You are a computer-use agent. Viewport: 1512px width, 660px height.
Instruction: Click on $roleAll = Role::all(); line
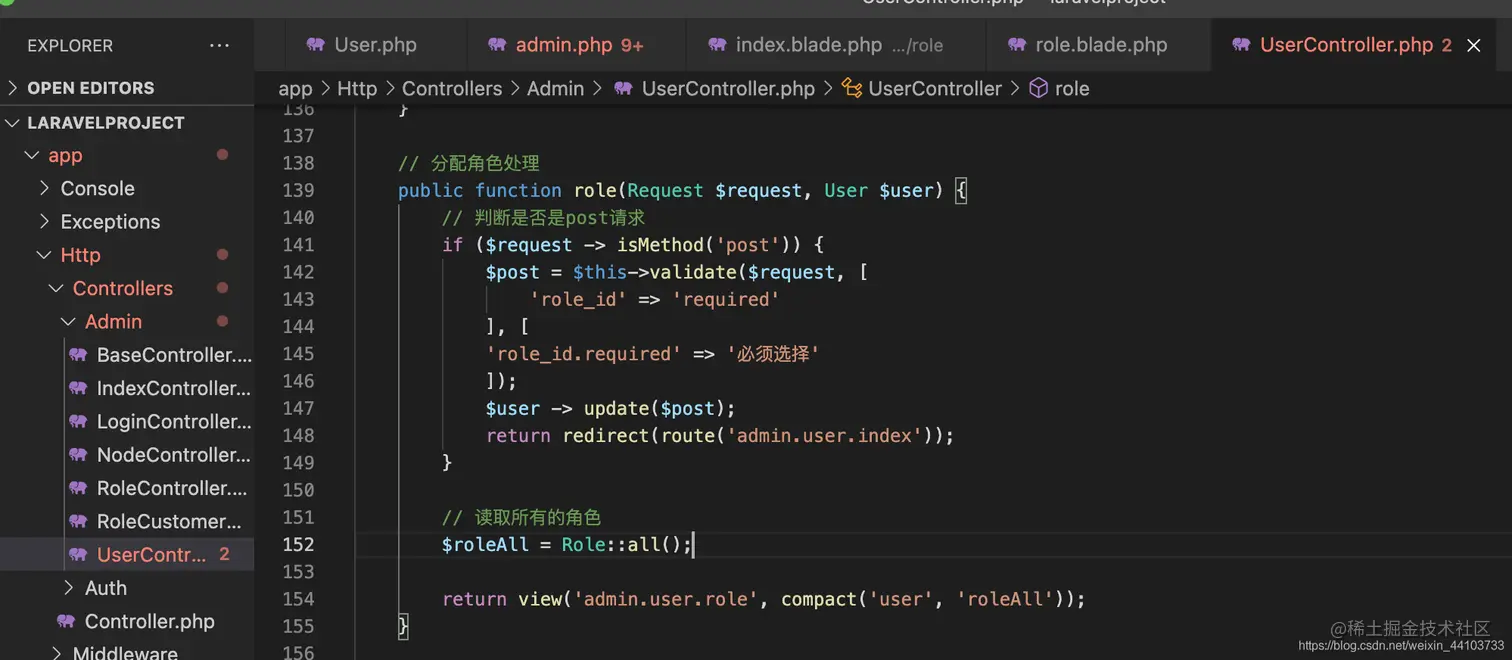pyautogui.click(x=566, y=544)
